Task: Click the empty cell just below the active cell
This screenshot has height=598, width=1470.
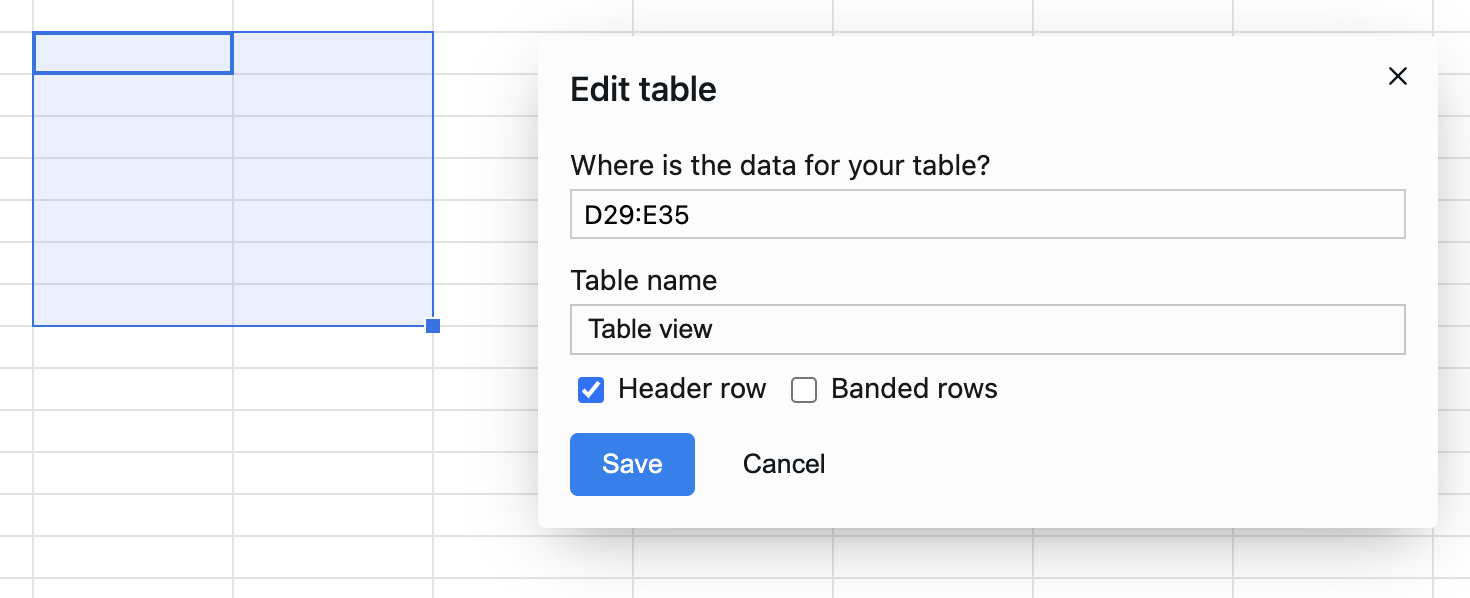Action: point(133,95)
